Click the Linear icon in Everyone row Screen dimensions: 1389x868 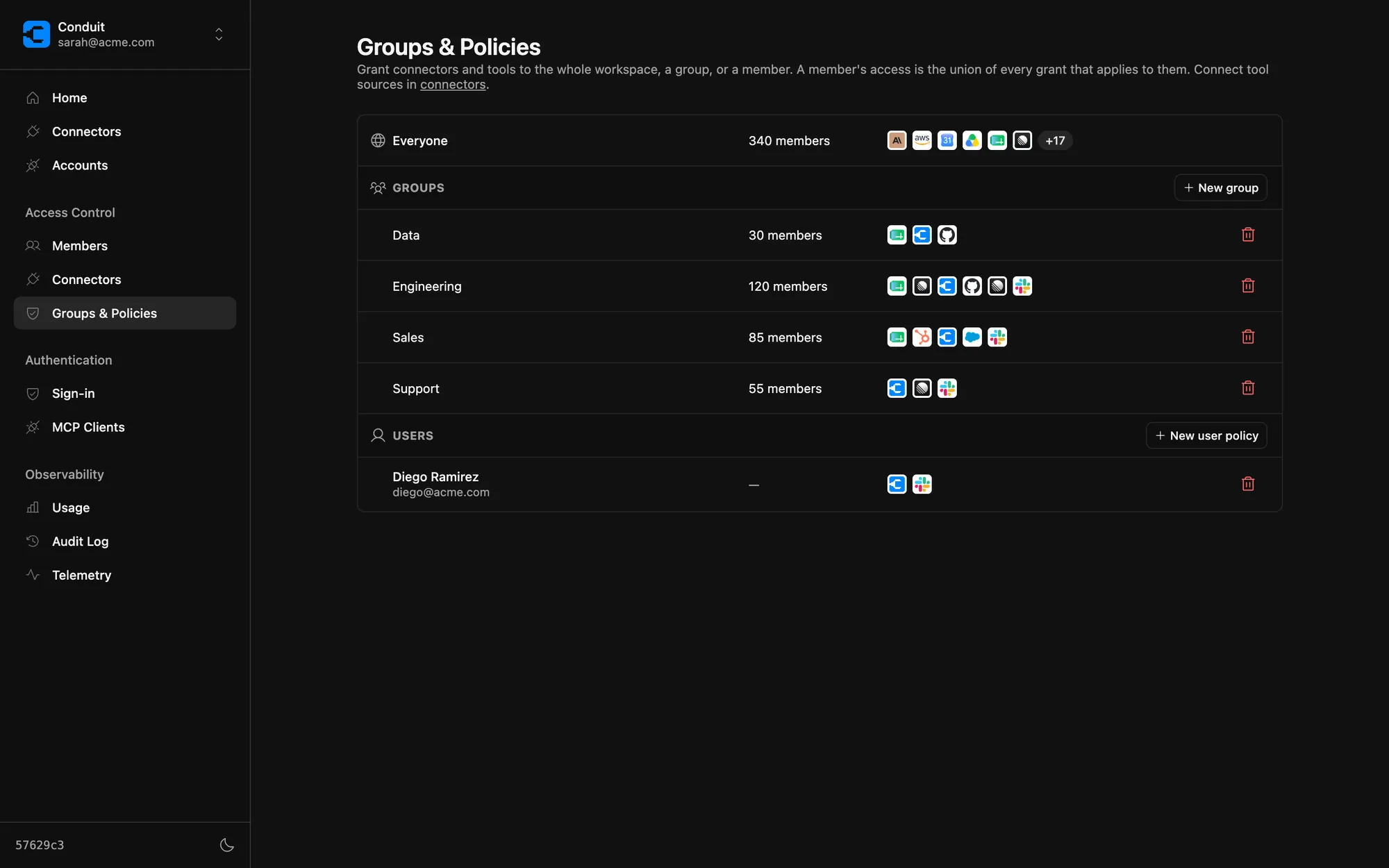(x=1022, y=140)
